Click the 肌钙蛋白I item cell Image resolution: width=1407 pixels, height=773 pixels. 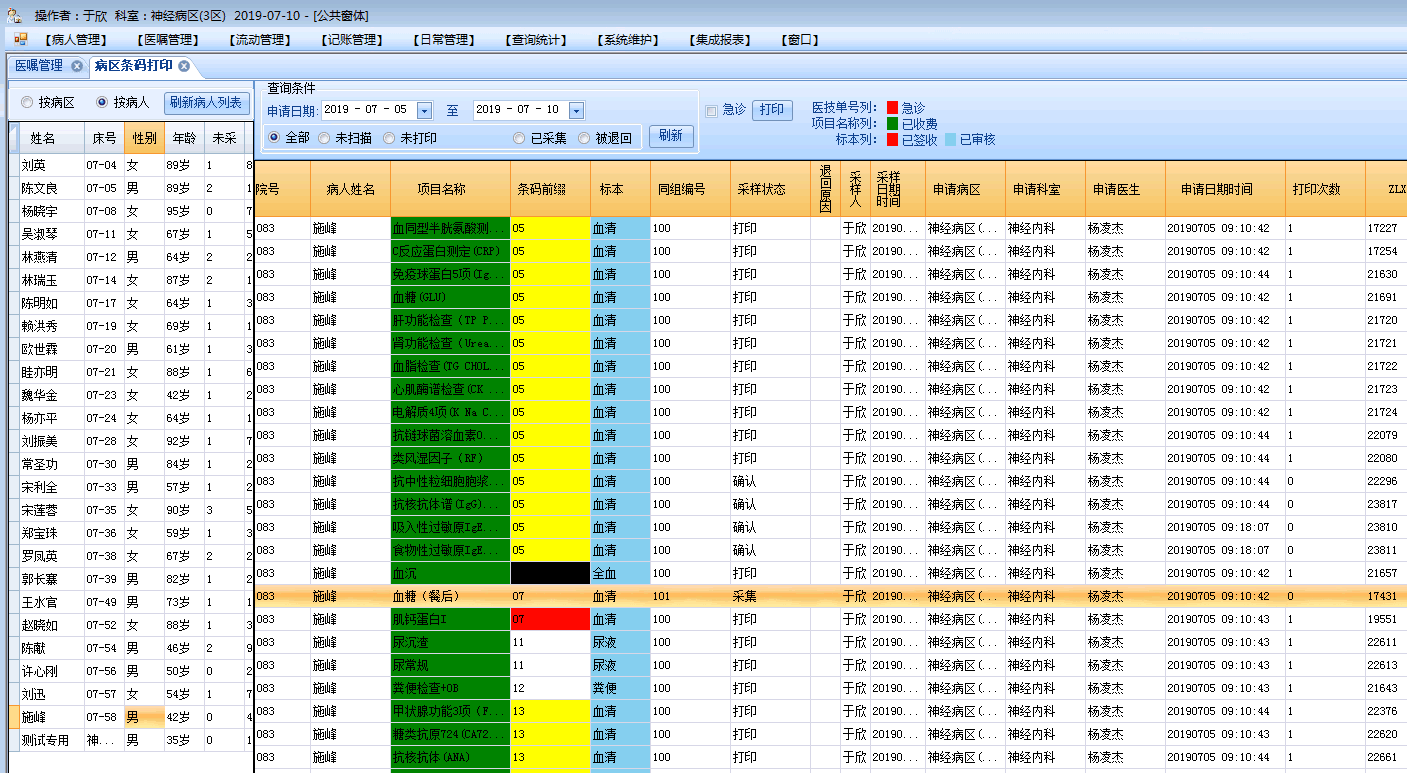coord(450,619)
